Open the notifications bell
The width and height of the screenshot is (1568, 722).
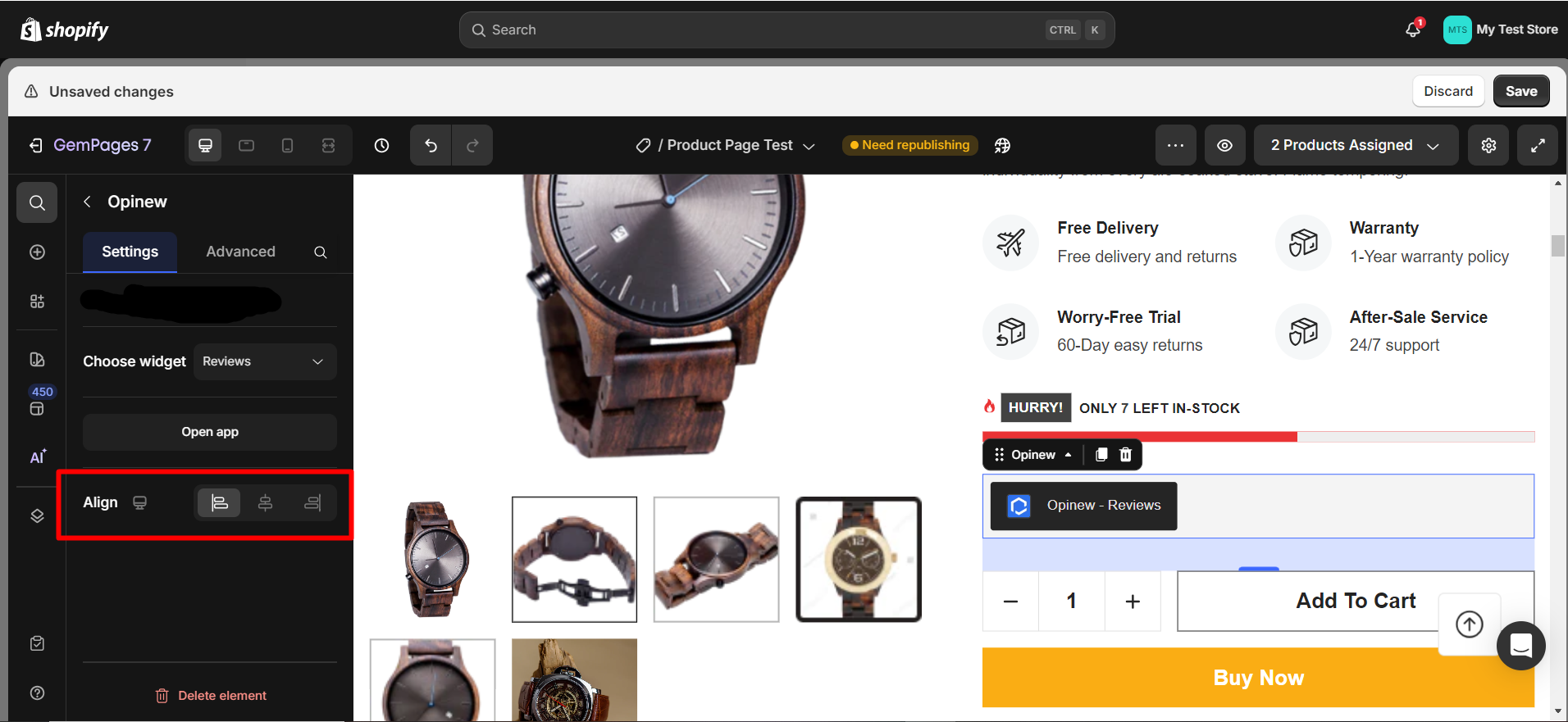(1413, 30)
